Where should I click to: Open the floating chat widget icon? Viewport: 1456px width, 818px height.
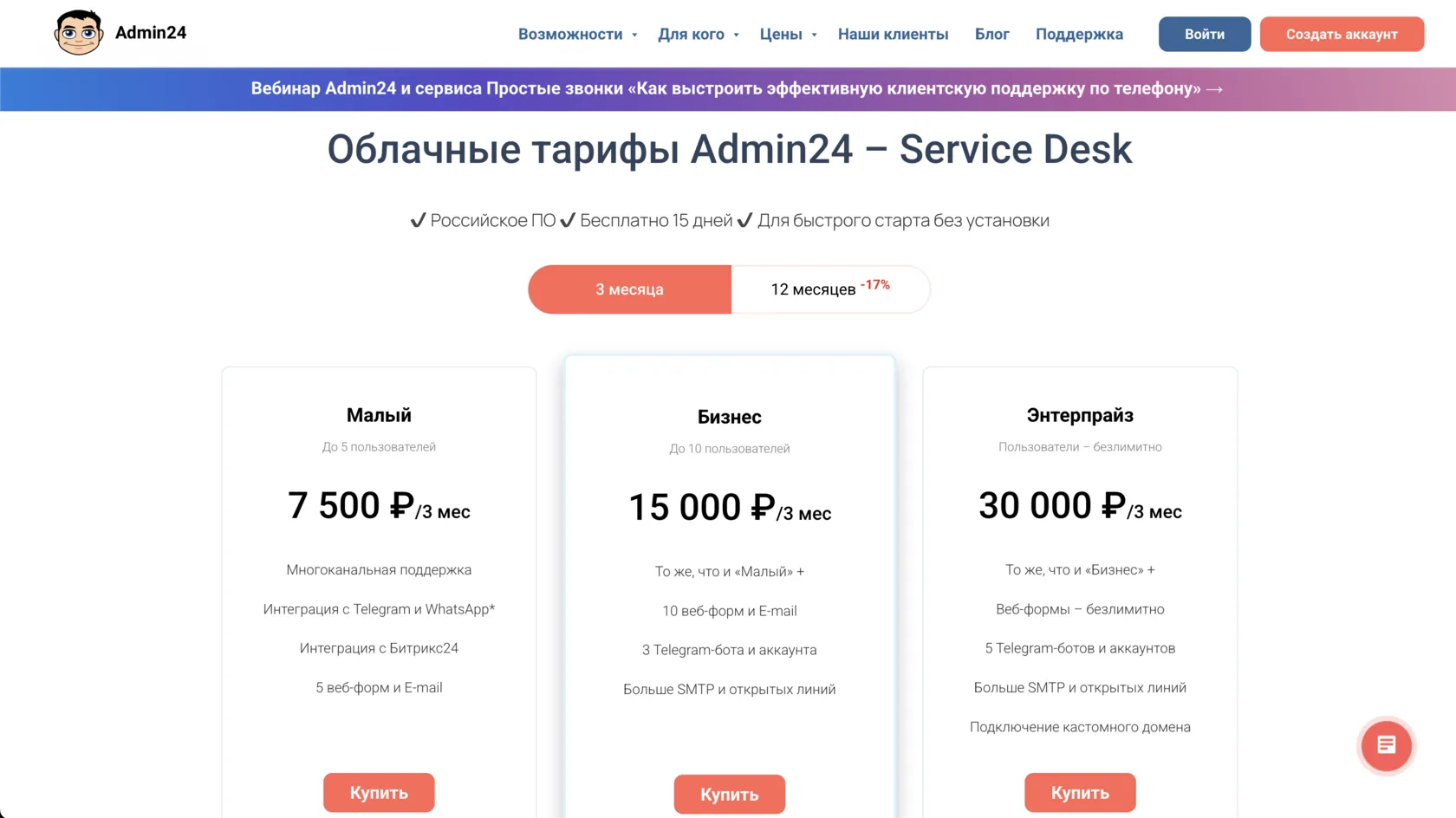coord(1386,745)
